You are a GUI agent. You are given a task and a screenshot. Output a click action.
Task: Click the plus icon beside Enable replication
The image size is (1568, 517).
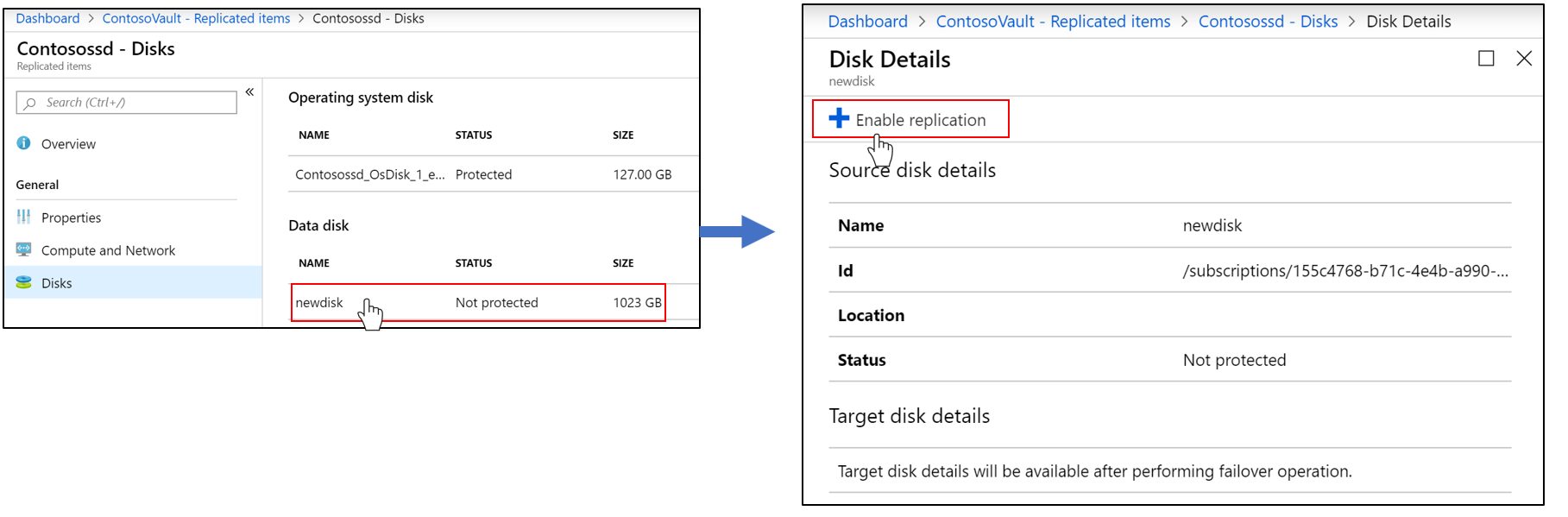(838, 119)
